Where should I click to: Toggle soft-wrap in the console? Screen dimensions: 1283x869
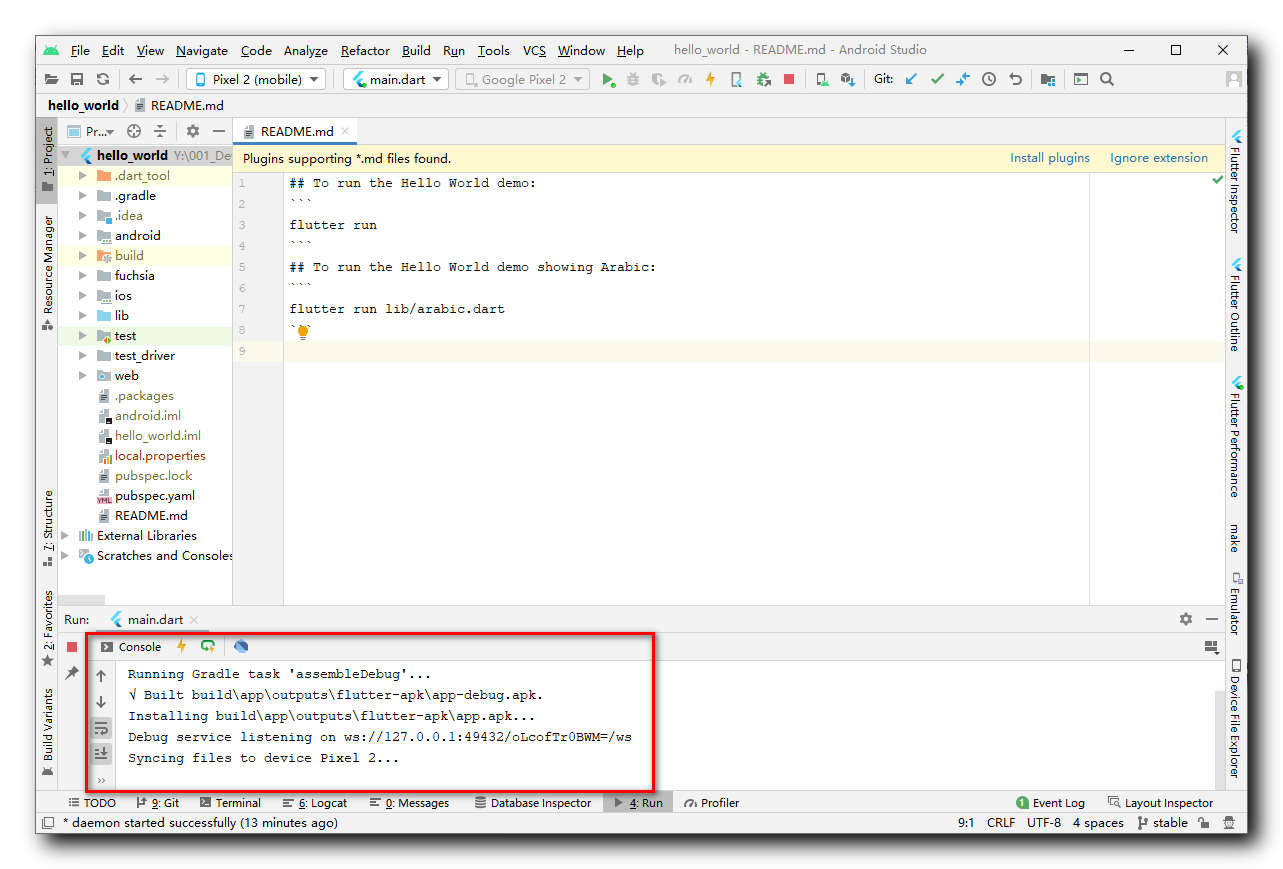(x=101, y=728)
